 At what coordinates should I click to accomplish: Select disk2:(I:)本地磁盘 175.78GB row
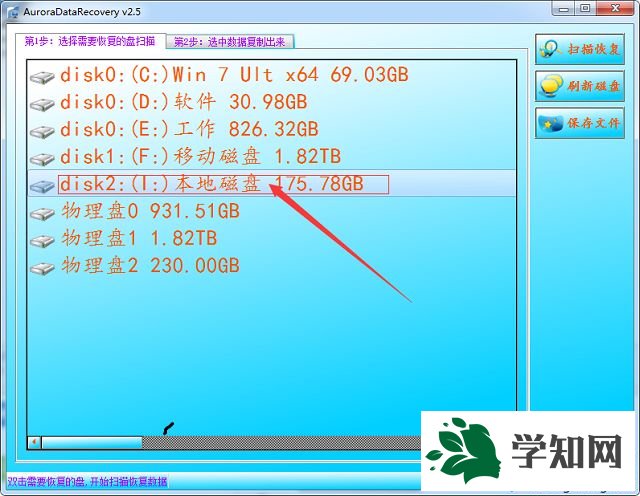coord(272,184)
